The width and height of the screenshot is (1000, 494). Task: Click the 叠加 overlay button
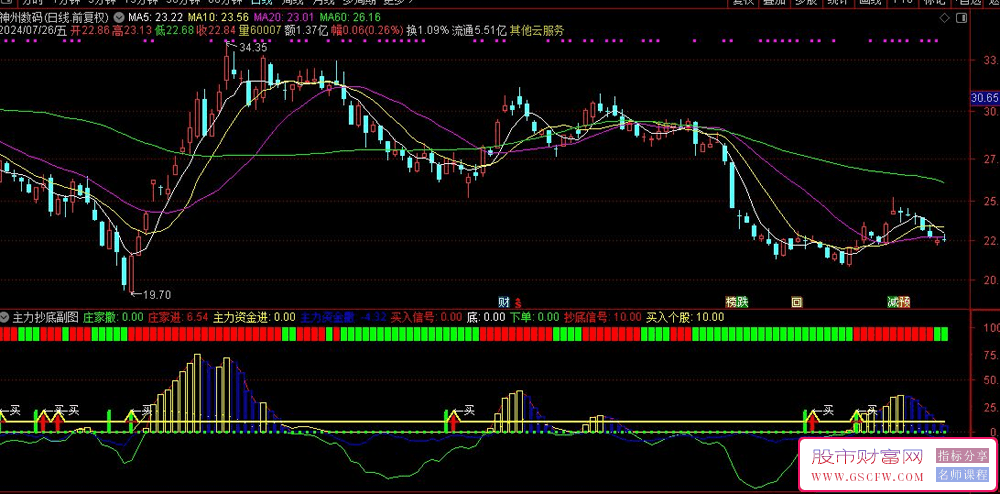click(x=774, y=2)
